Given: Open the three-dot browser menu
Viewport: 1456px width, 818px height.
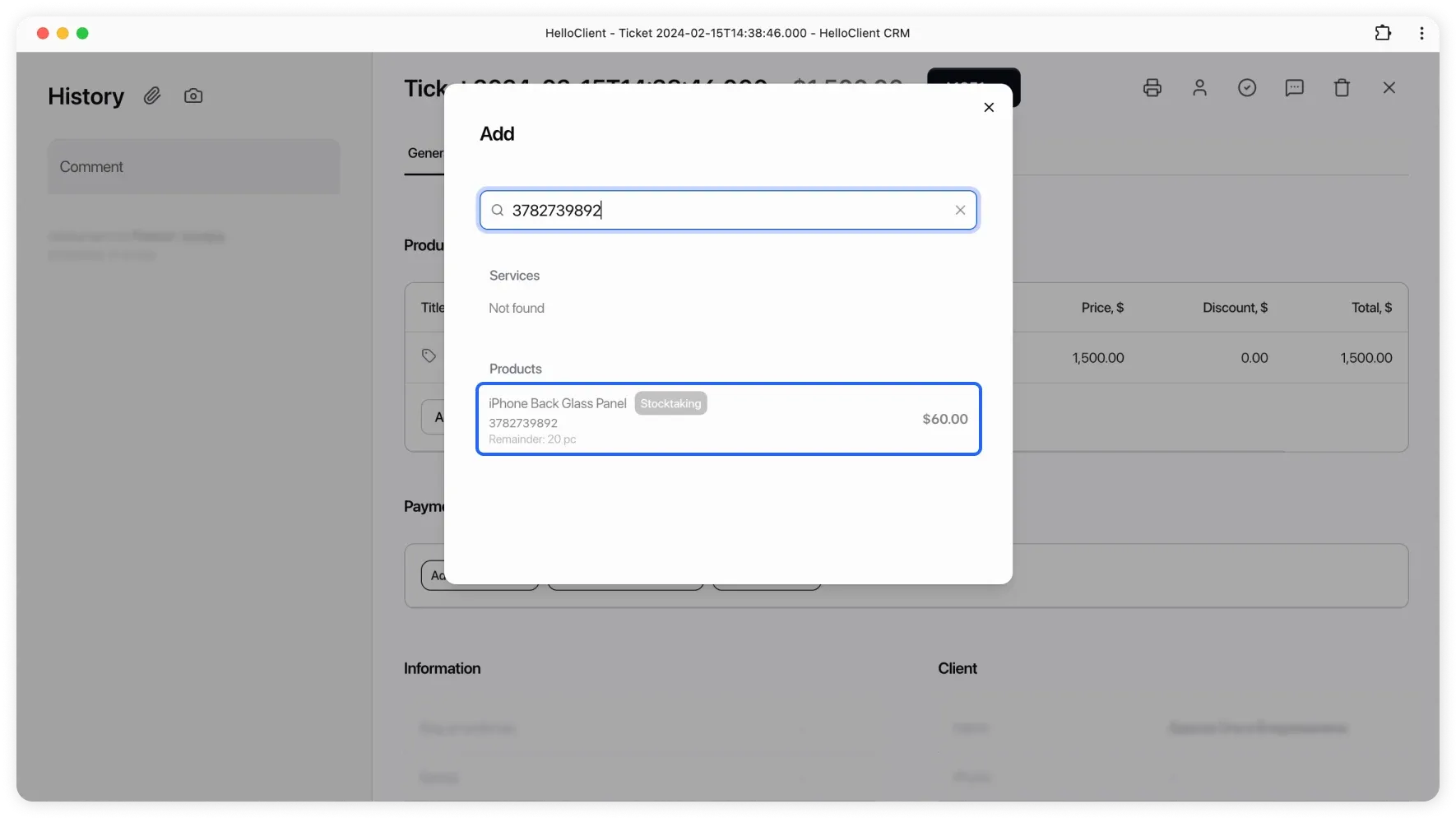Looking at the screenshot, I should point(1421,33).
